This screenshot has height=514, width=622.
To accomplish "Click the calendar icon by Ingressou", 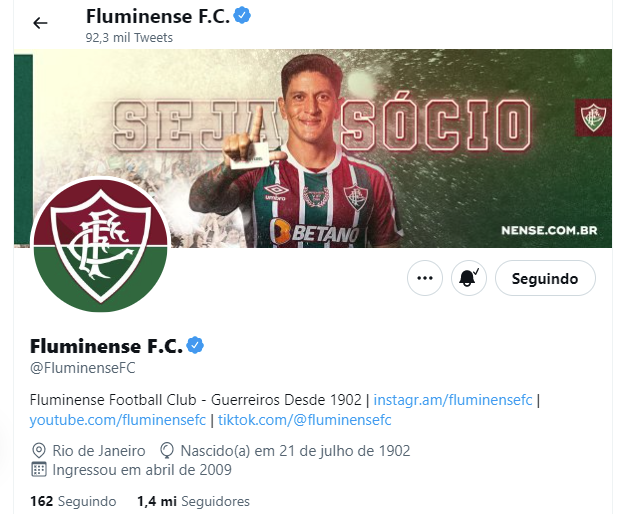I will coord(38,470).
